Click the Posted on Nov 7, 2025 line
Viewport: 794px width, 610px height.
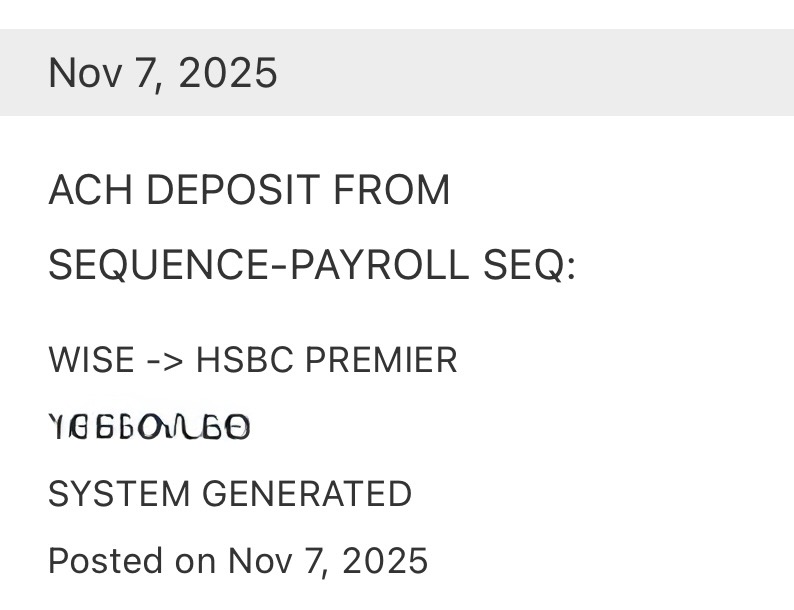(238, 560)
